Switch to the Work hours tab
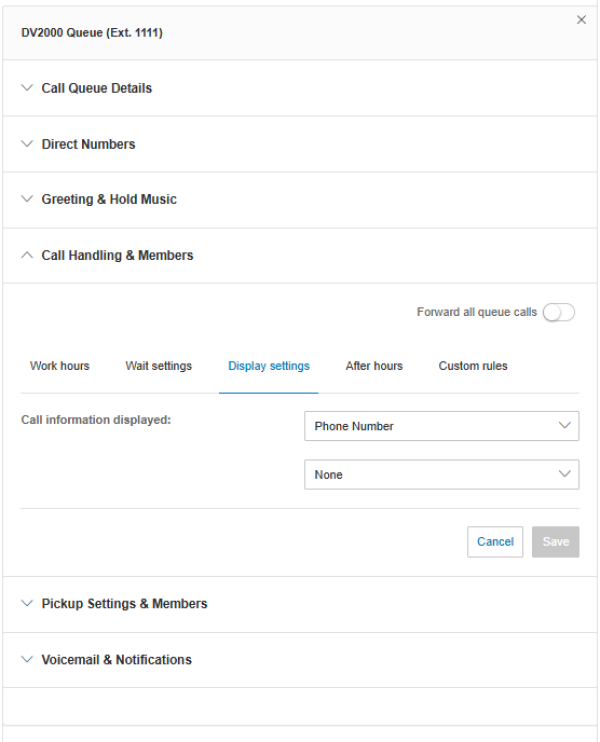The height and width of the screenshot is (742, 600). [60, 366]
